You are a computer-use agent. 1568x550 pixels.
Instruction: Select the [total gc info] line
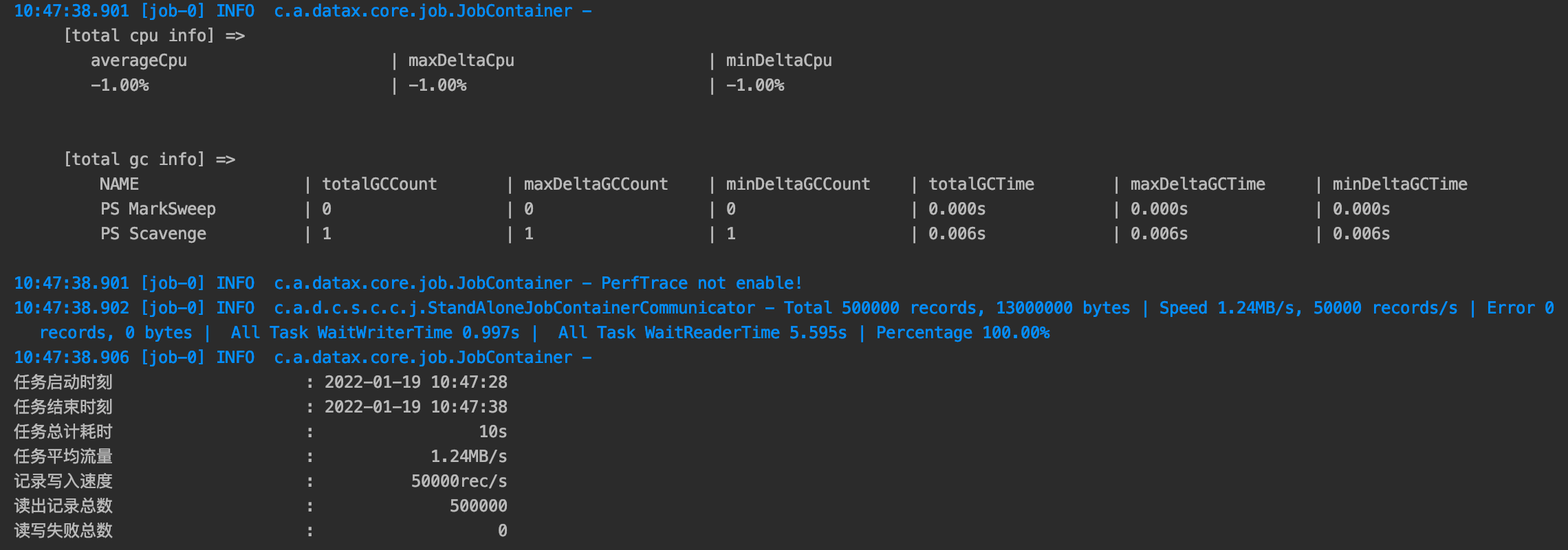pyautogui.click(x=149, y=159)
